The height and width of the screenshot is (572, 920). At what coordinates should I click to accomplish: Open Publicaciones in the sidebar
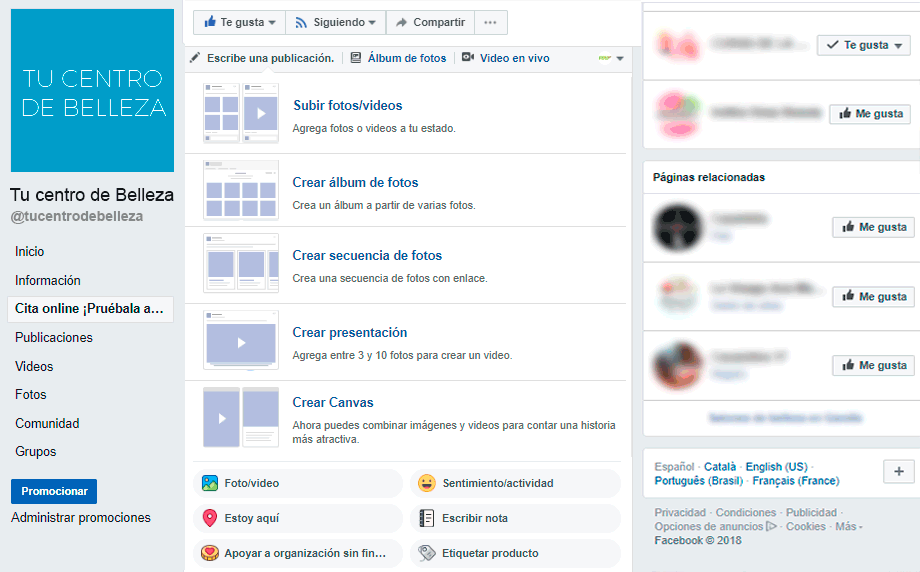[54, 337]
